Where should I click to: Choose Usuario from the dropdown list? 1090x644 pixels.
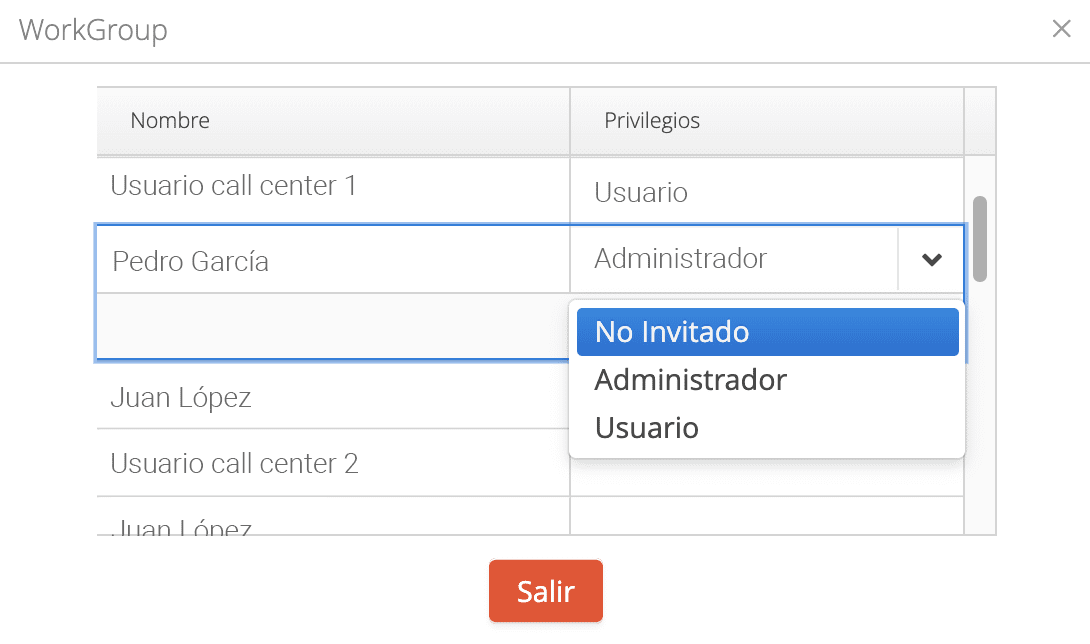click(767, 428)
